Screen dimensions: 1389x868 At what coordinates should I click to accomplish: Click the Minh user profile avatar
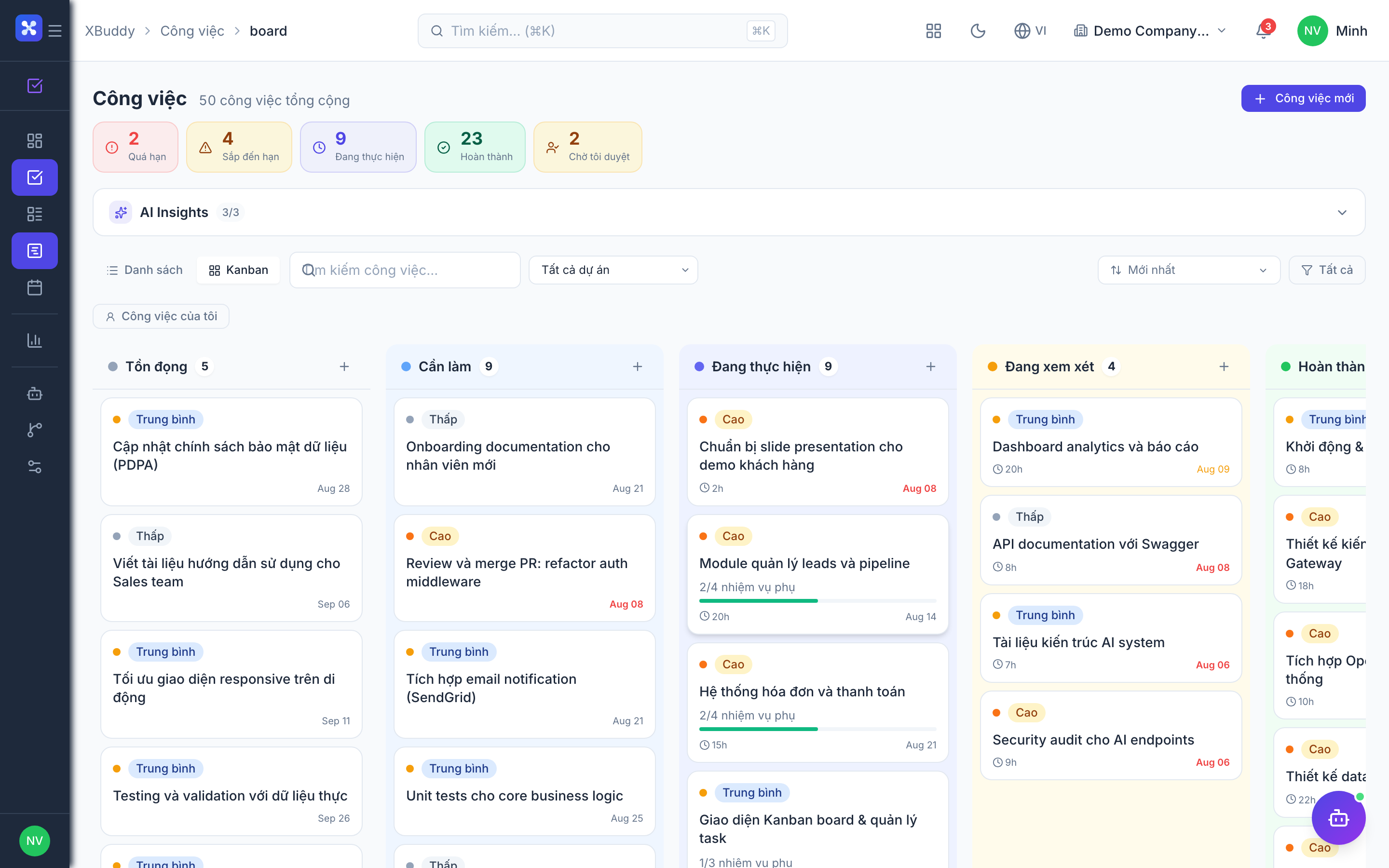(1313, 31)
